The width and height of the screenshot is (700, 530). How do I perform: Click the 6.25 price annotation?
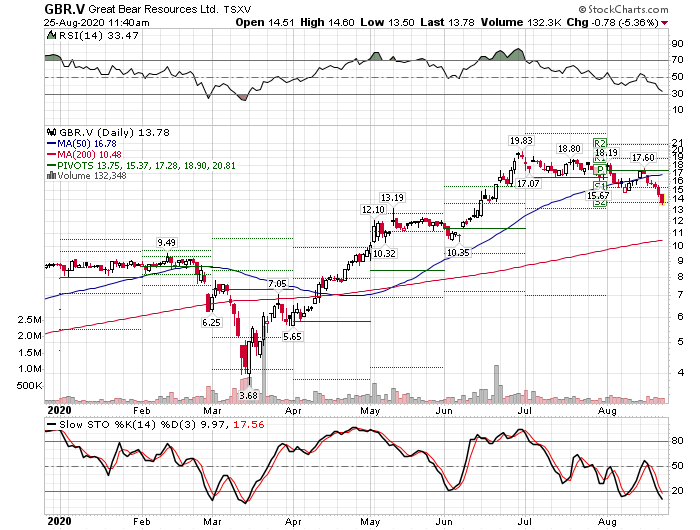click(211, 322)
